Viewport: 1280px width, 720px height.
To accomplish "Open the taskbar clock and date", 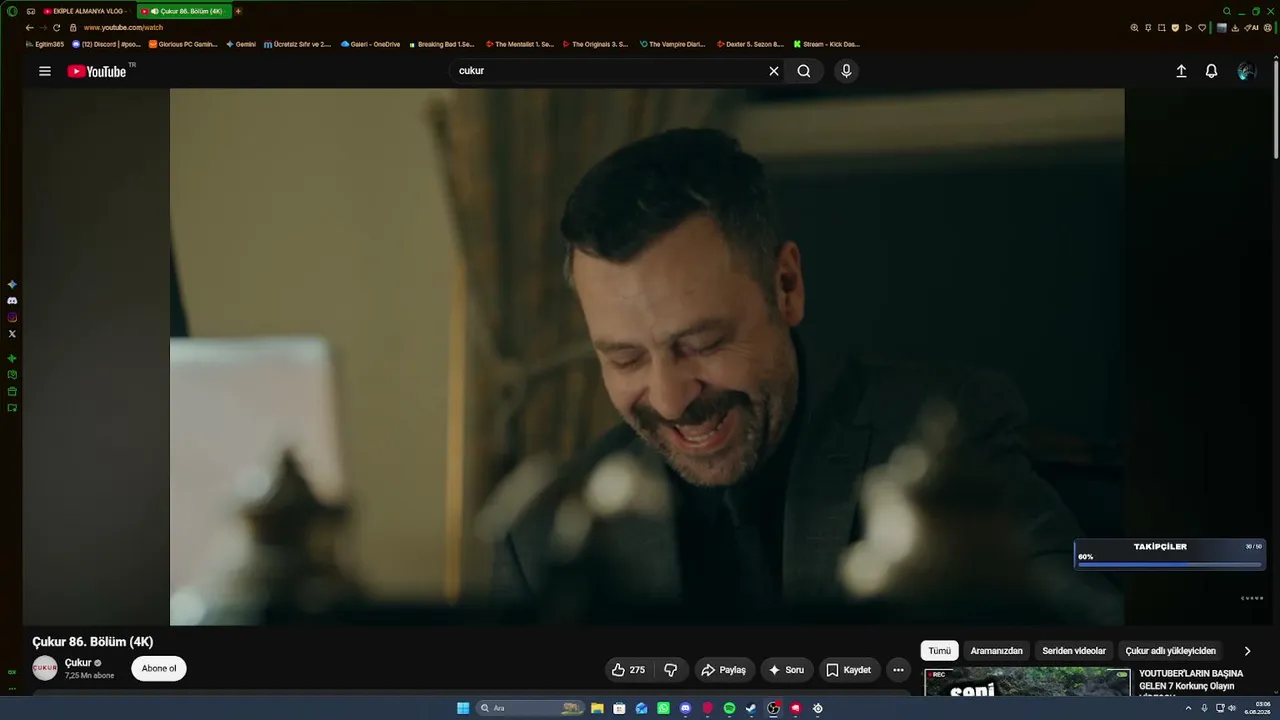I will 1257,708.
